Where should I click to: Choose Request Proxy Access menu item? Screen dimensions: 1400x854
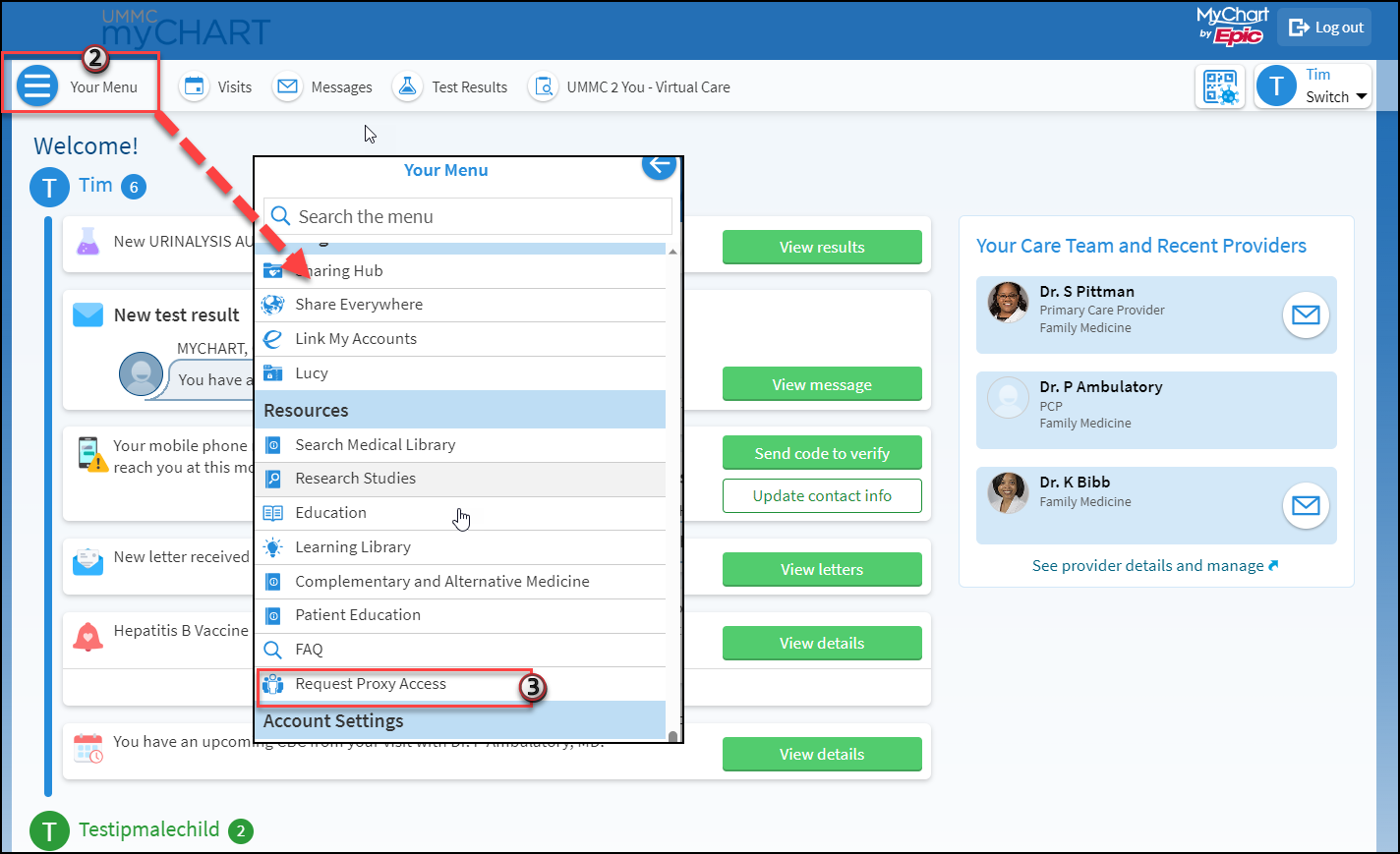[460, 684]
